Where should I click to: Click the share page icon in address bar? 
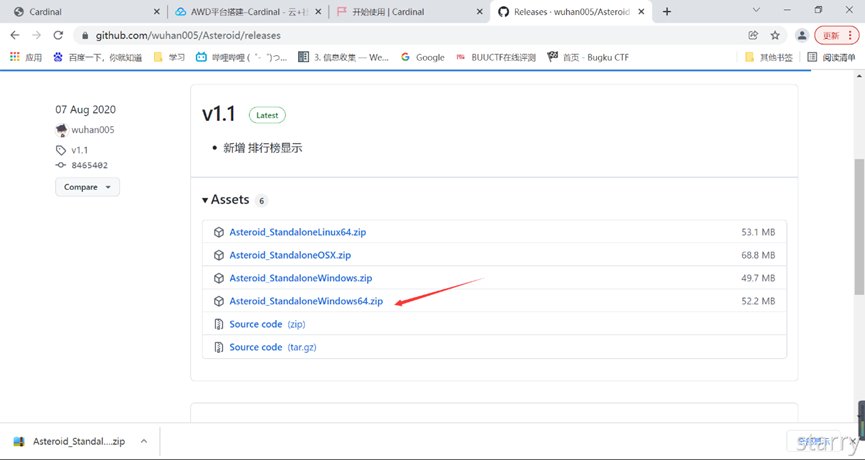point(753,35)
